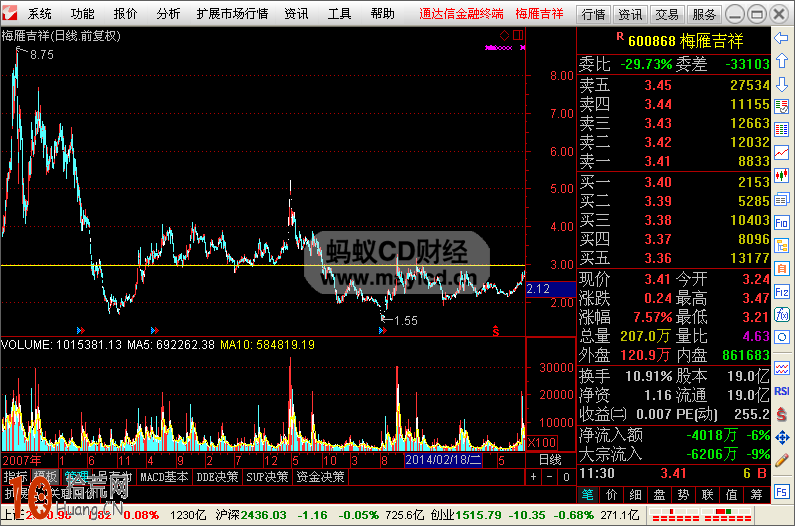Viewport: 795px width, 526px height.
Task: Click the 0 reset button below the chart
Action: (x=566, y=477)
